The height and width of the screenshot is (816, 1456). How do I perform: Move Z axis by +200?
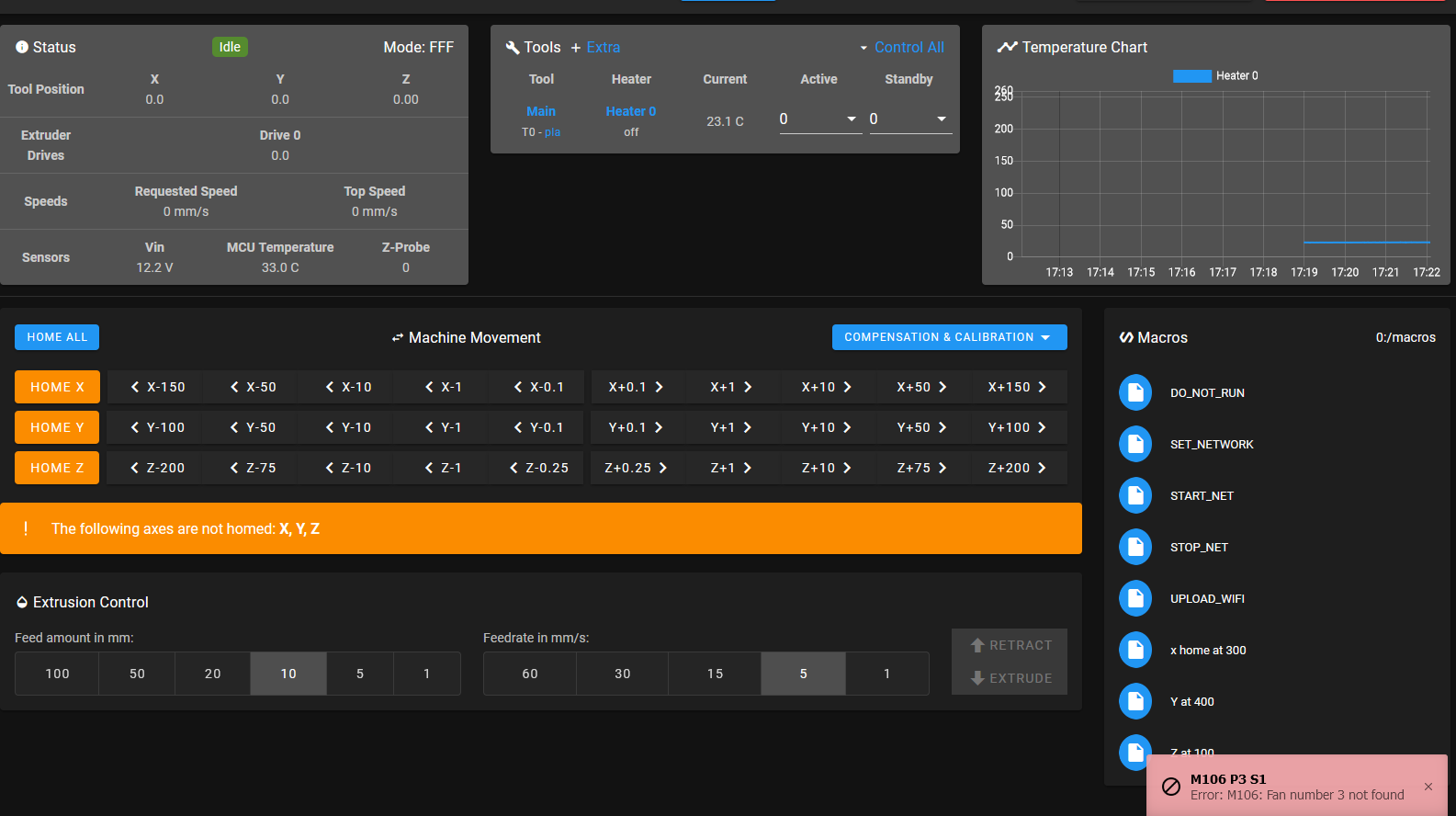1018,468
